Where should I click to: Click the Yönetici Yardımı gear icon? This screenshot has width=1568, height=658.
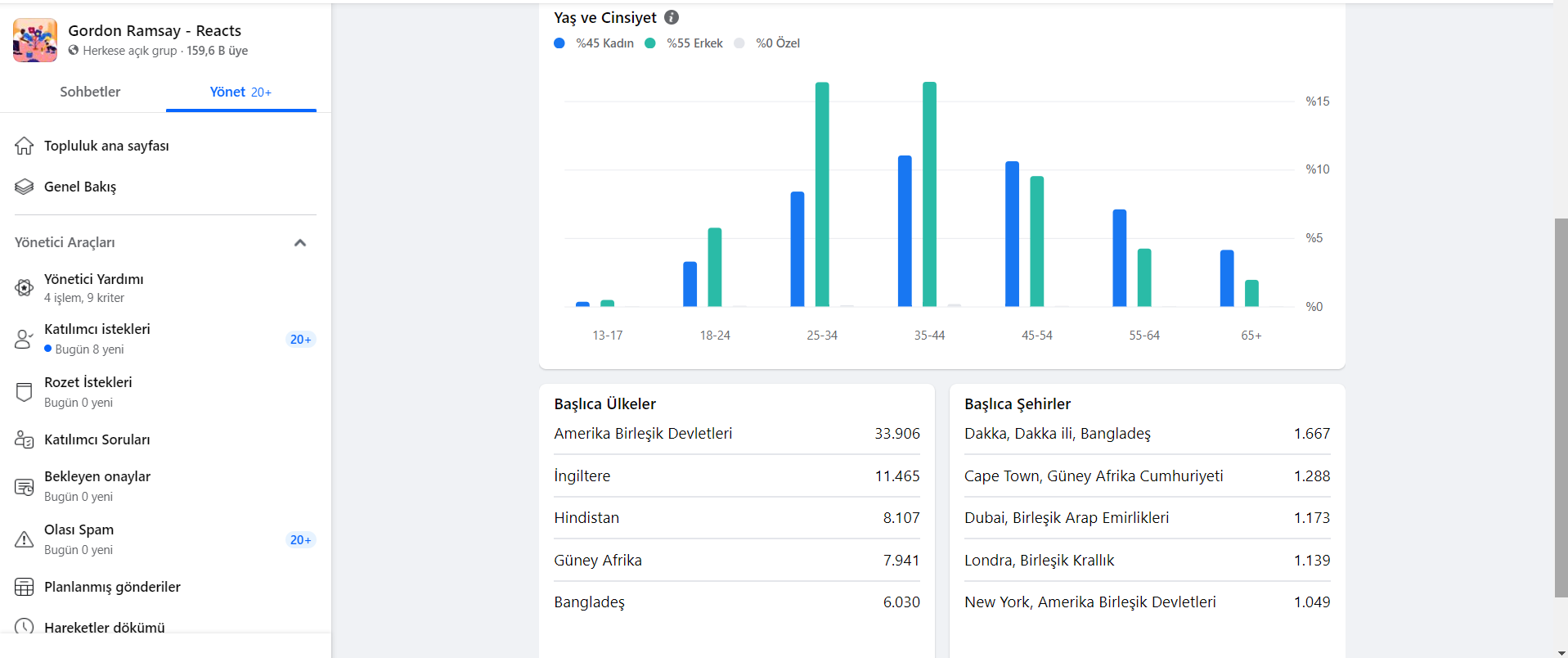click(x=25, y=288)
